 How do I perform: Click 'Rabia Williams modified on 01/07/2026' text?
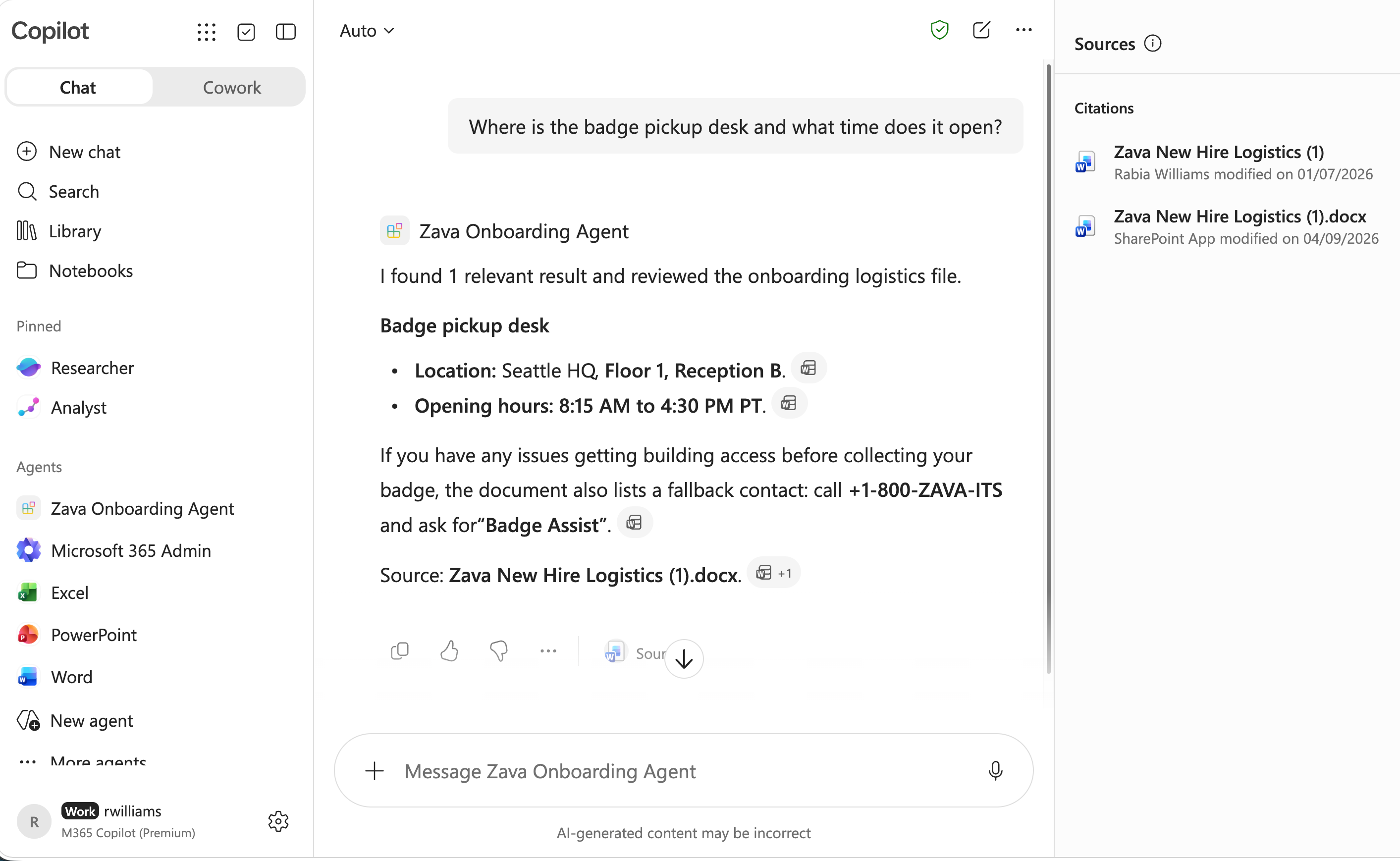click(1243, 174)
